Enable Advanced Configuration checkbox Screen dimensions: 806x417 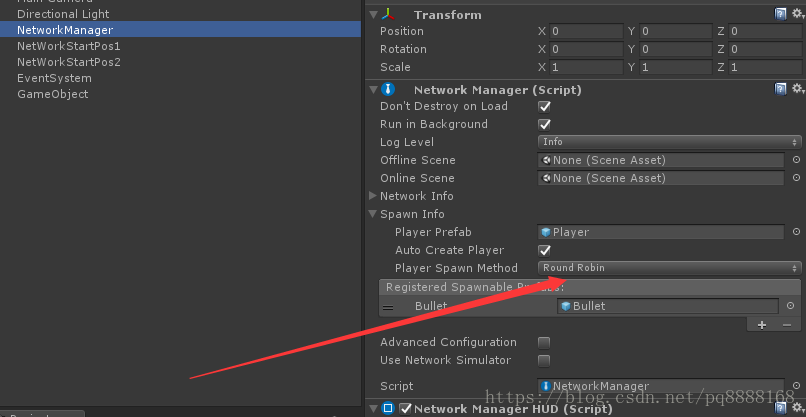[x=544, y=342]
